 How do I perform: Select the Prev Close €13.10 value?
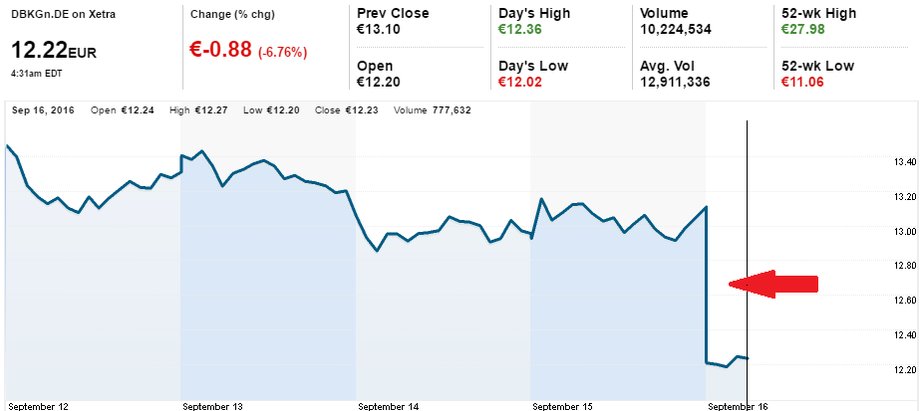point(378,29)
